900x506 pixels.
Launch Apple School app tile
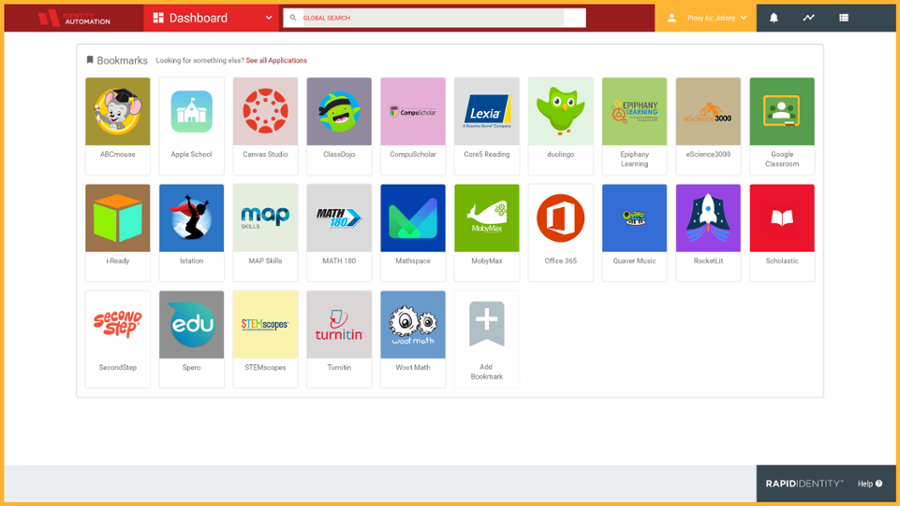pos(191,126)
